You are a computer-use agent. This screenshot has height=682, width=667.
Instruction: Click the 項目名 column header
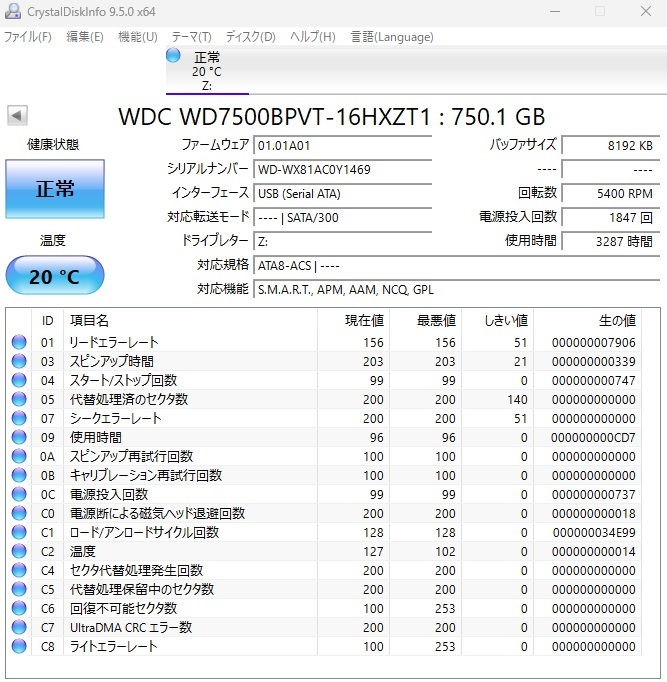click(x=190, y=321)
